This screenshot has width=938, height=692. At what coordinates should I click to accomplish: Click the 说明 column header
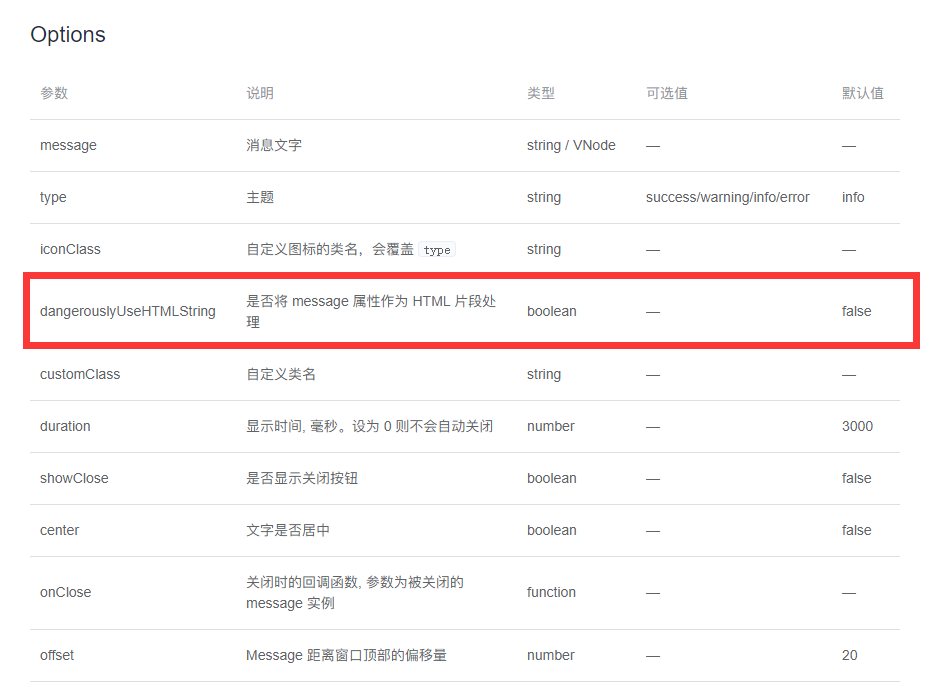[257, 93]
